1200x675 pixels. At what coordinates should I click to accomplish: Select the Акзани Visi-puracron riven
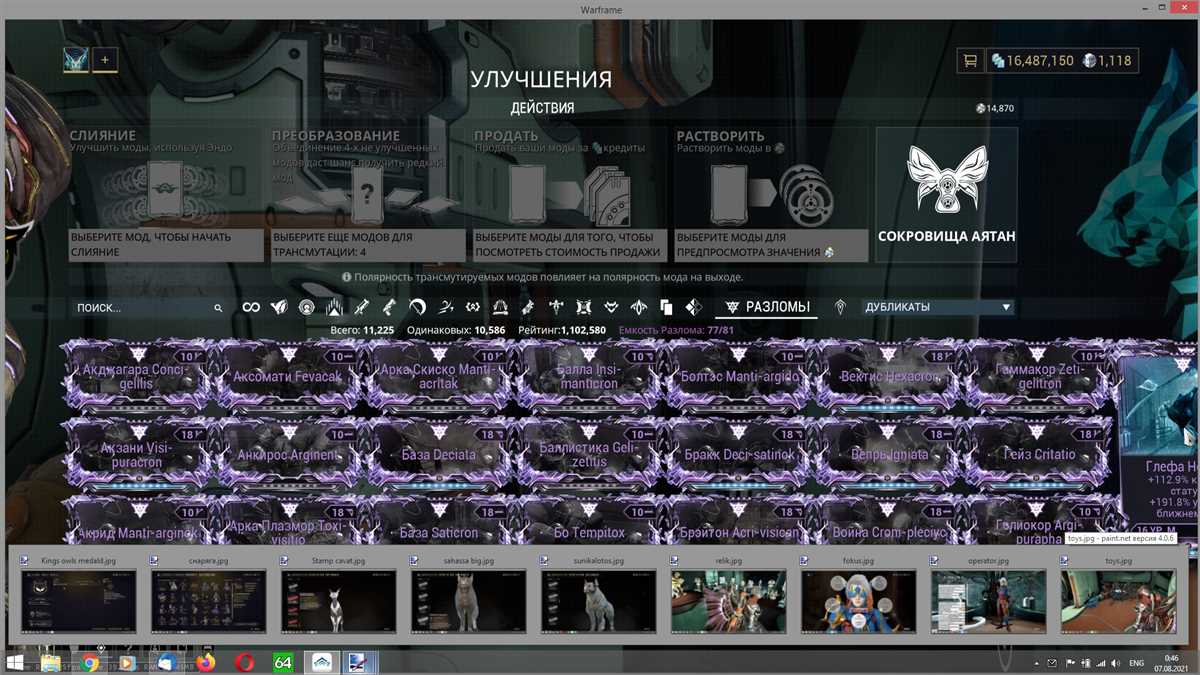tap(139, 454)
